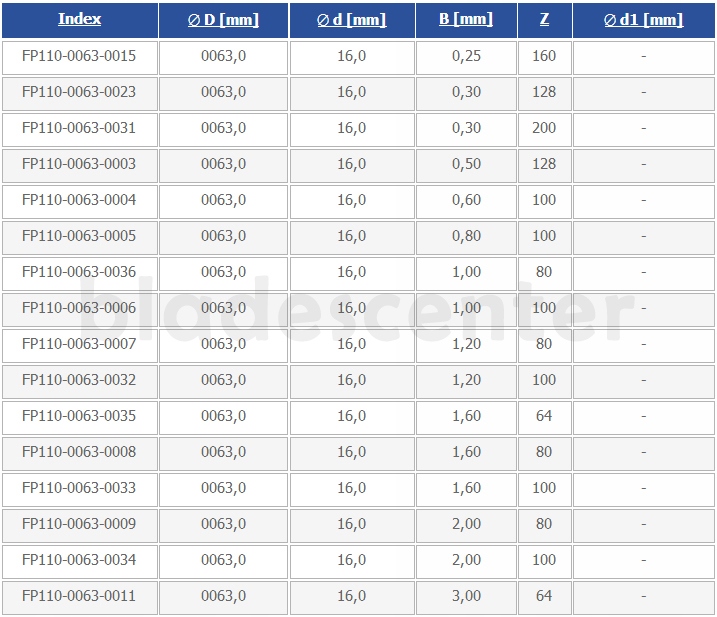This screenshot has width=717, height=617.
Task: Sort by ∅ d1 [mm] header
Action: 643,20
